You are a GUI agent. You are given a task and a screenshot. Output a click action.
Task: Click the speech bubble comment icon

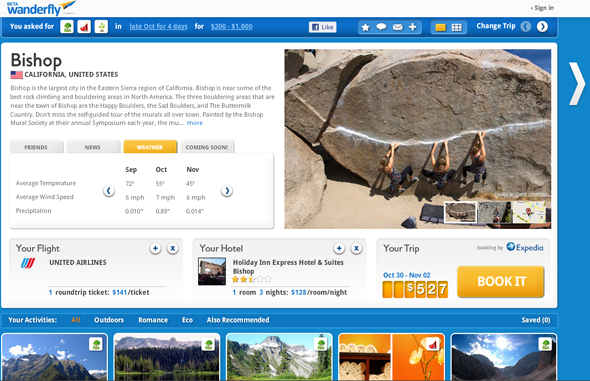[x=381, y=27]
